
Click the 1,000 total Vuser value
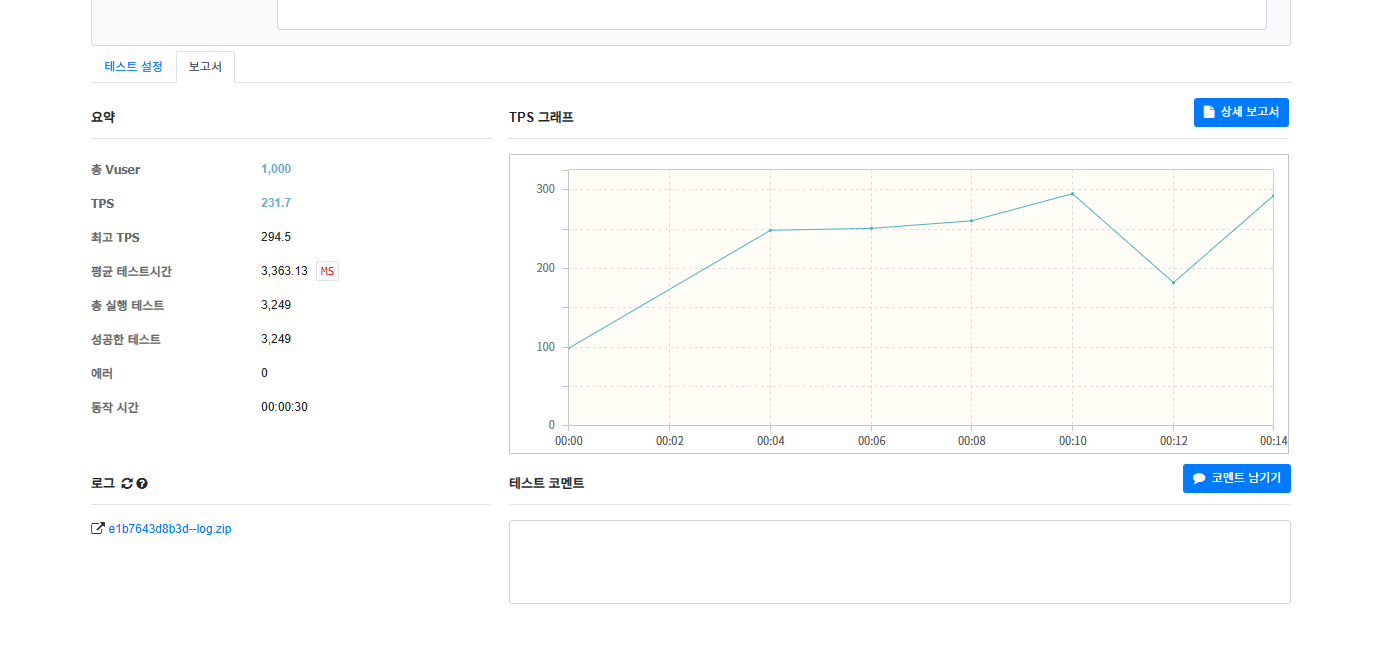pos(276,169)
